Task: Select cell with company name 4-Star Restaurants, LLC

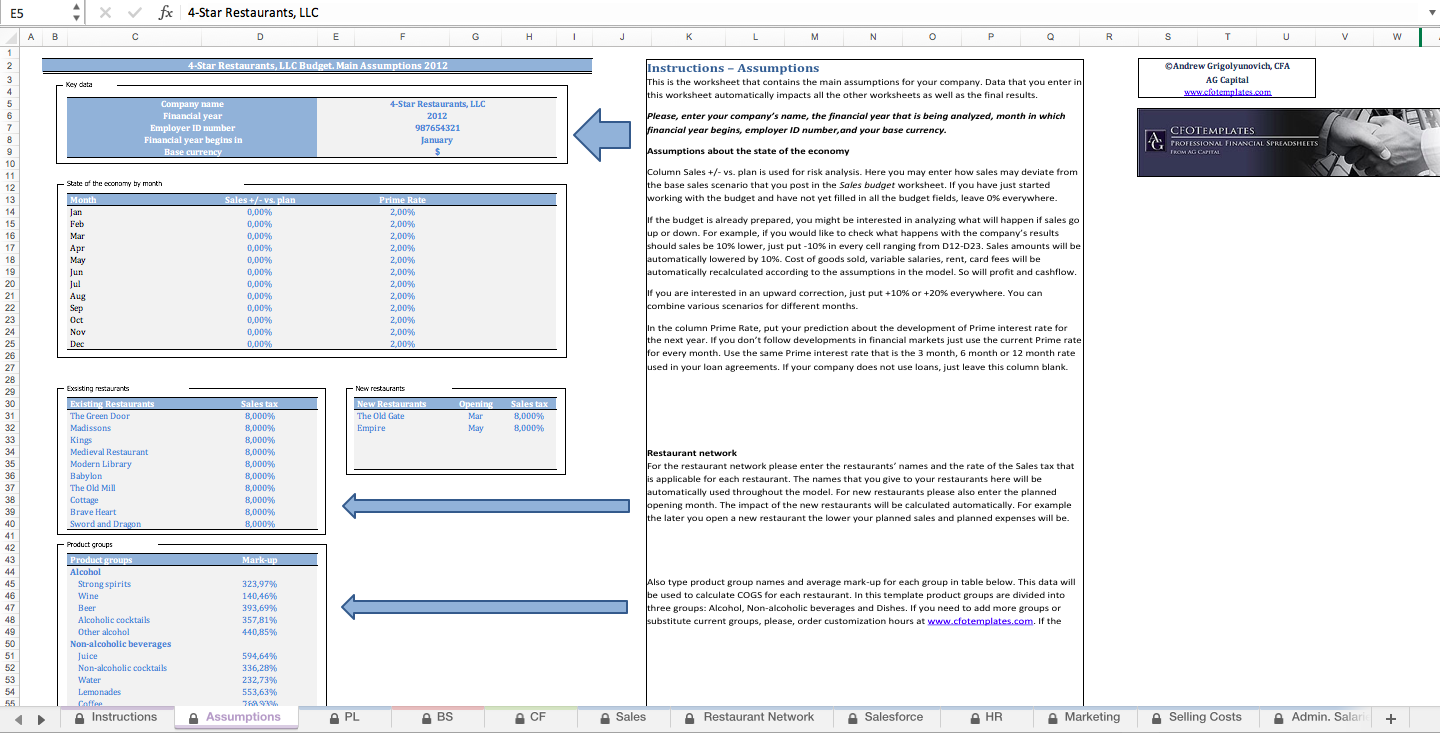Action: point(437,104)
